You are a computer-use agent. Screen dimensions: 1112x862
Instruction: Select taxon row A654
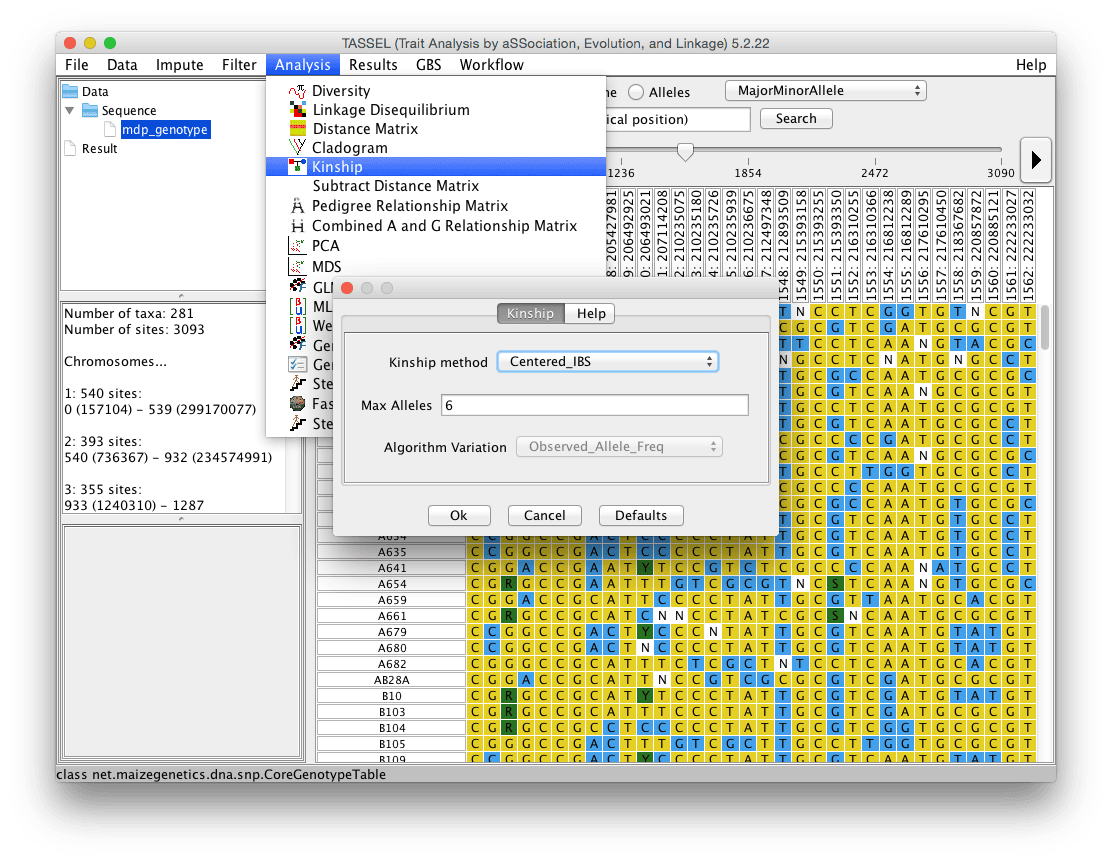pos(391,584)
